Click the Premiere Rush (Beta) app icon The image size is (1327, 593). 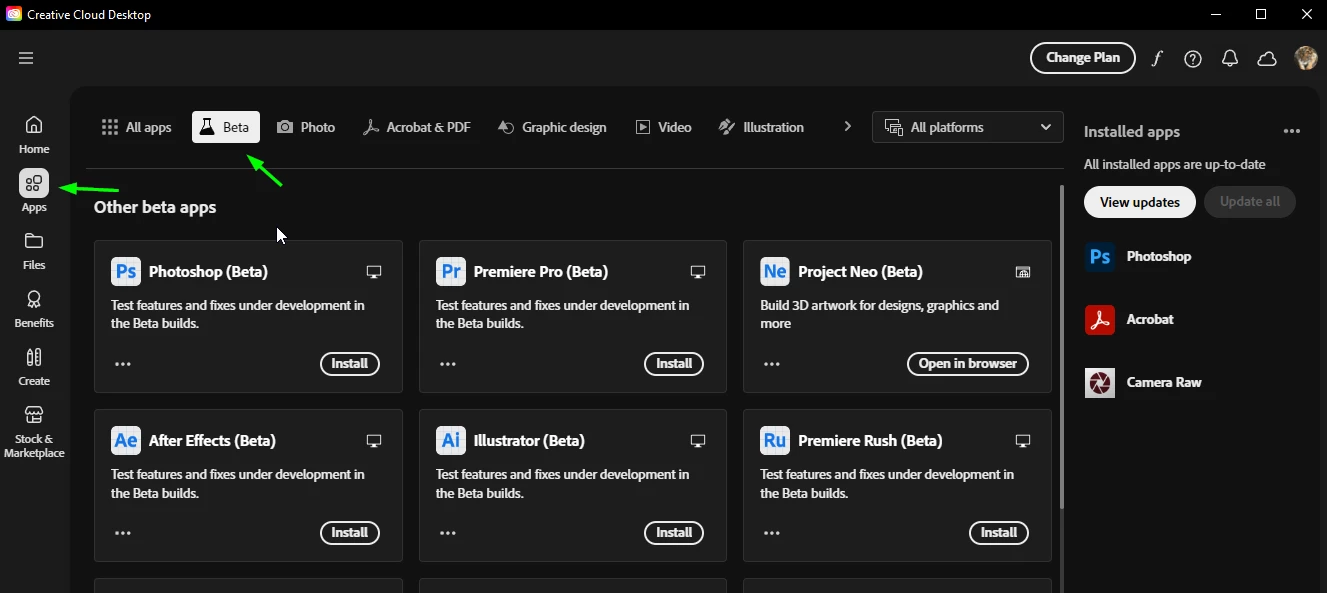775,440
